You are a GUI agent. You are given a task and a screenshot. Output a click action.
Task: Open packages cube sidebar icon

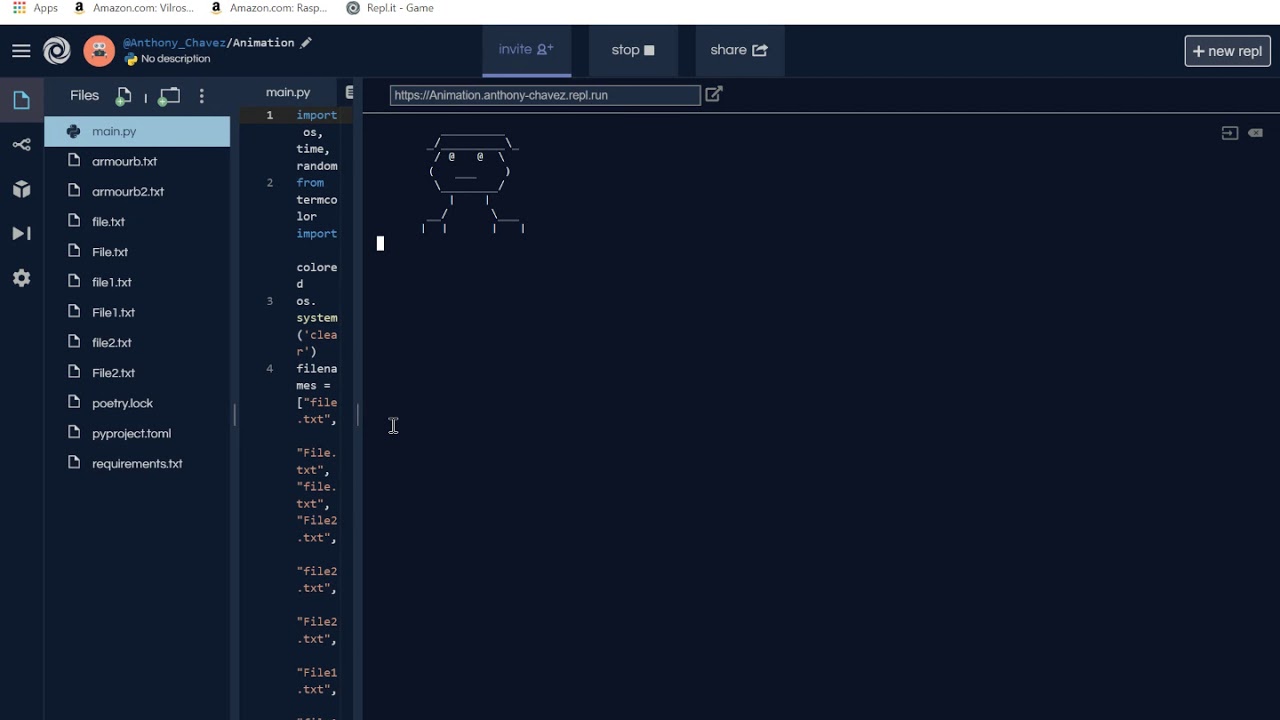[x=22, y=189]
